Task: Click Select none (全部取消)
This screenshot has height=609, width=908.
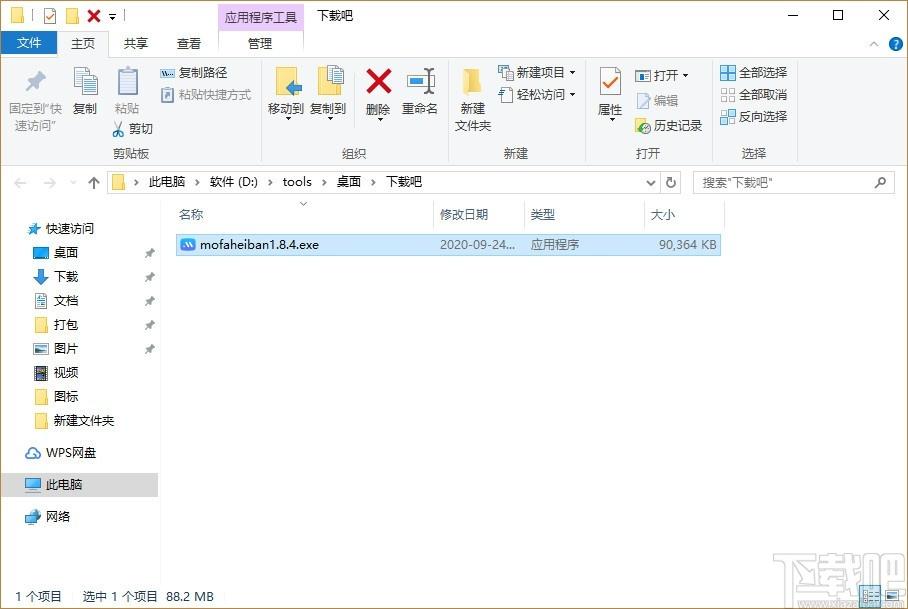Action: click(753, 95)
